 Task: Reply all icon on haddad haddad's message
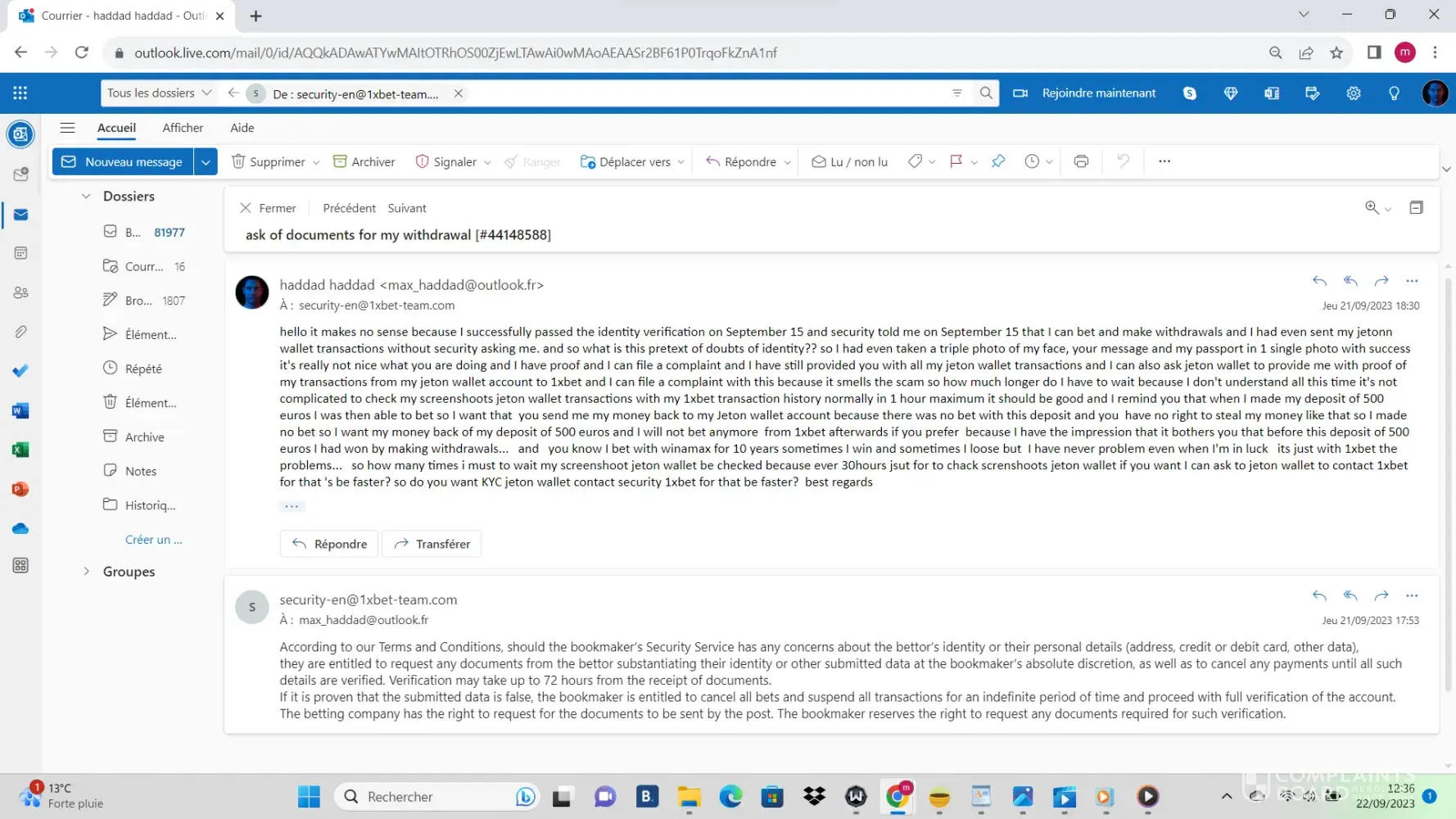[1350, 281]
